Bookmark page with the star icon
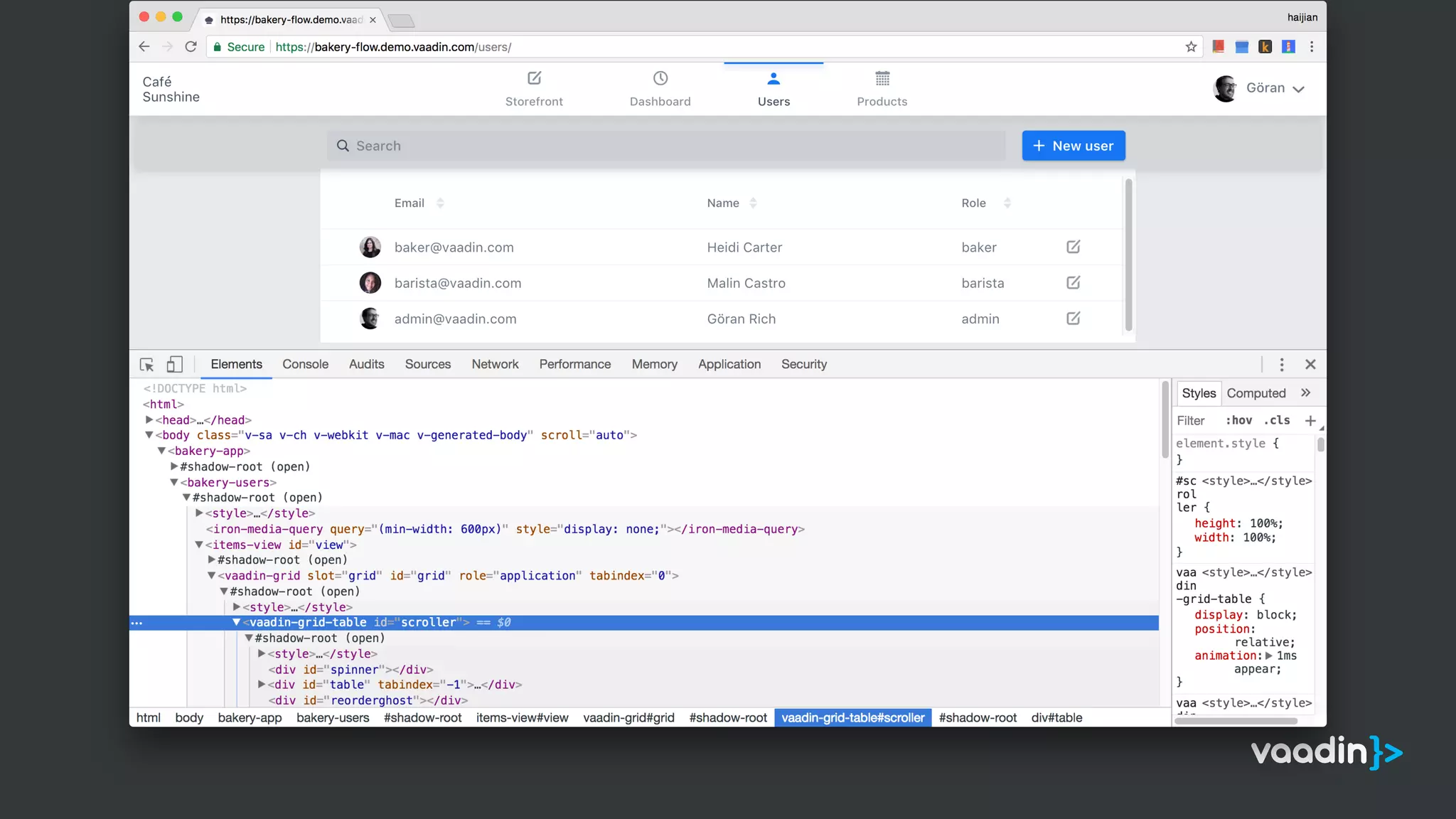 (x=1191, y=47)
